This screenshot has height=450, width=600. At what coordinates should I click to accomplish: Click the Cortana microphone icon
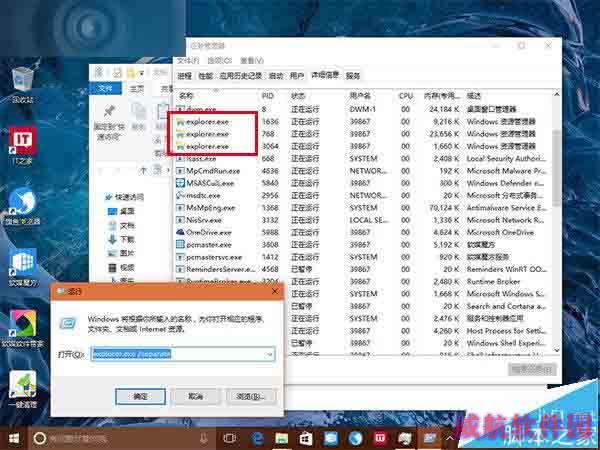(x=204, y=438)
